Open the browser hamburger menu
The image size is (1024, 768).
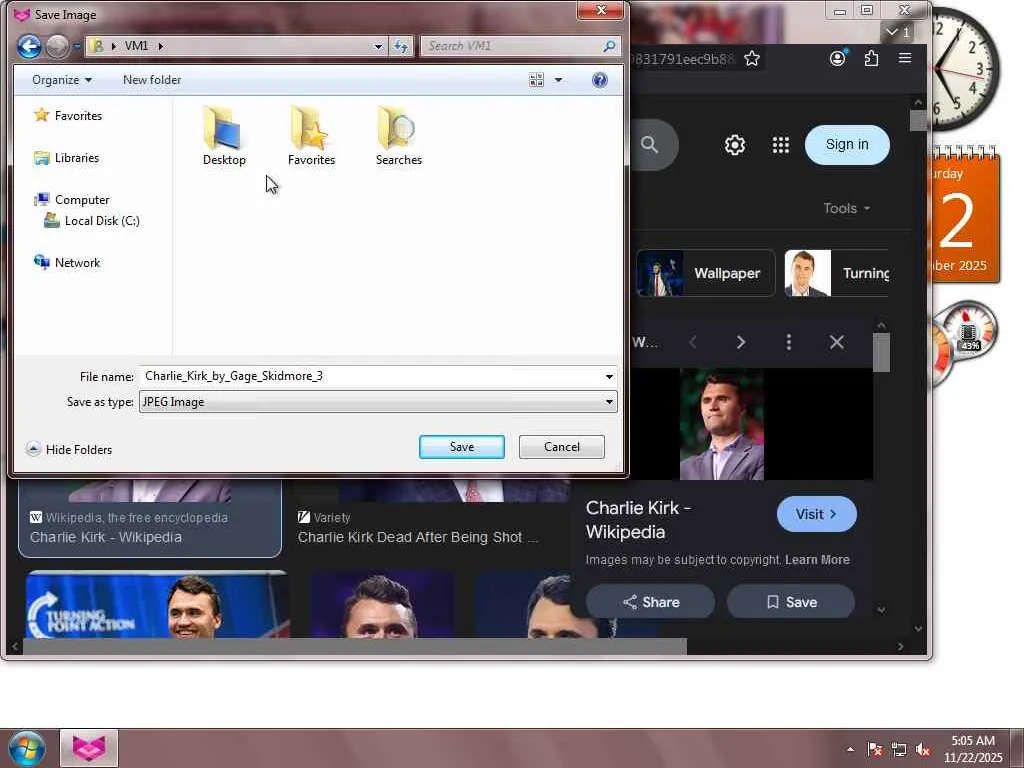point(904,58)
